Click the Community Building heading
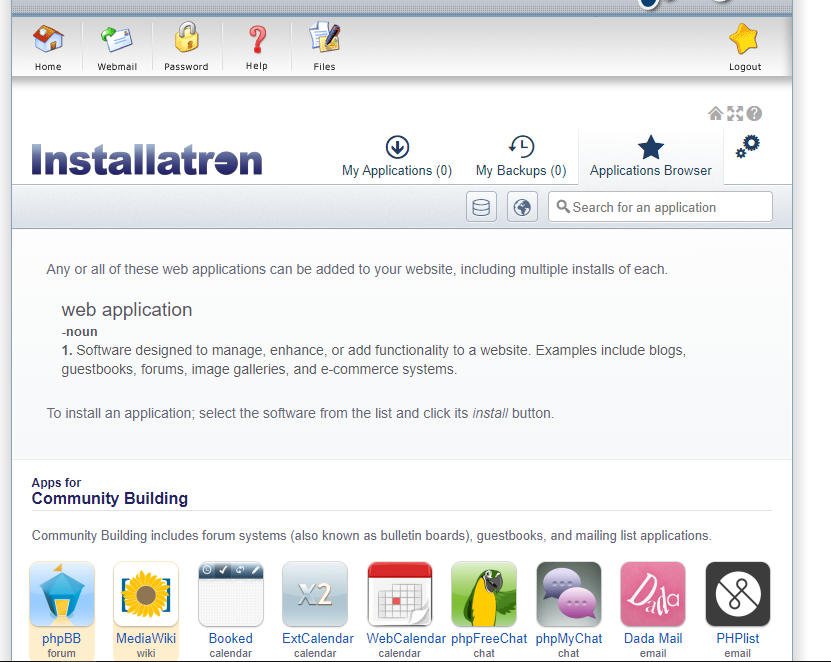The width and height of the screenshot is (831, 662). [x=110, y=498]
